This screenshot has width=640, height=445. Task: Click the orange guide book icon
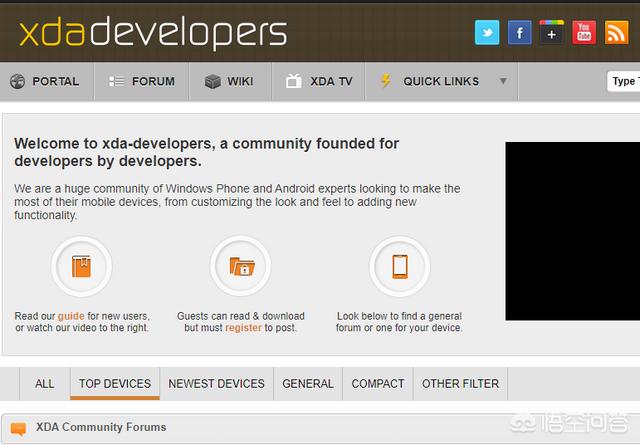point(82,266)
